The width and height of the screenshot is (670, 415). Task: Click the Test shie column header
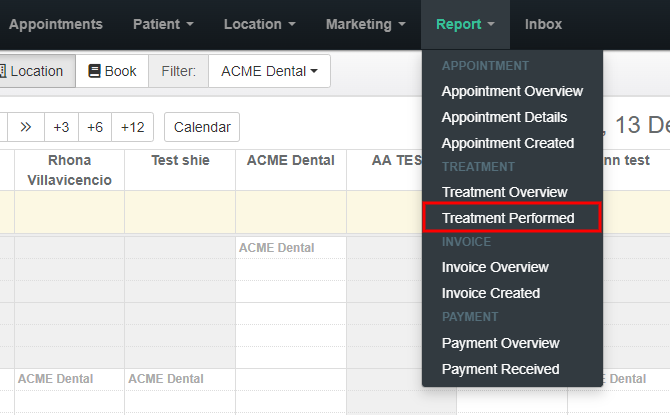click(180, 170)
